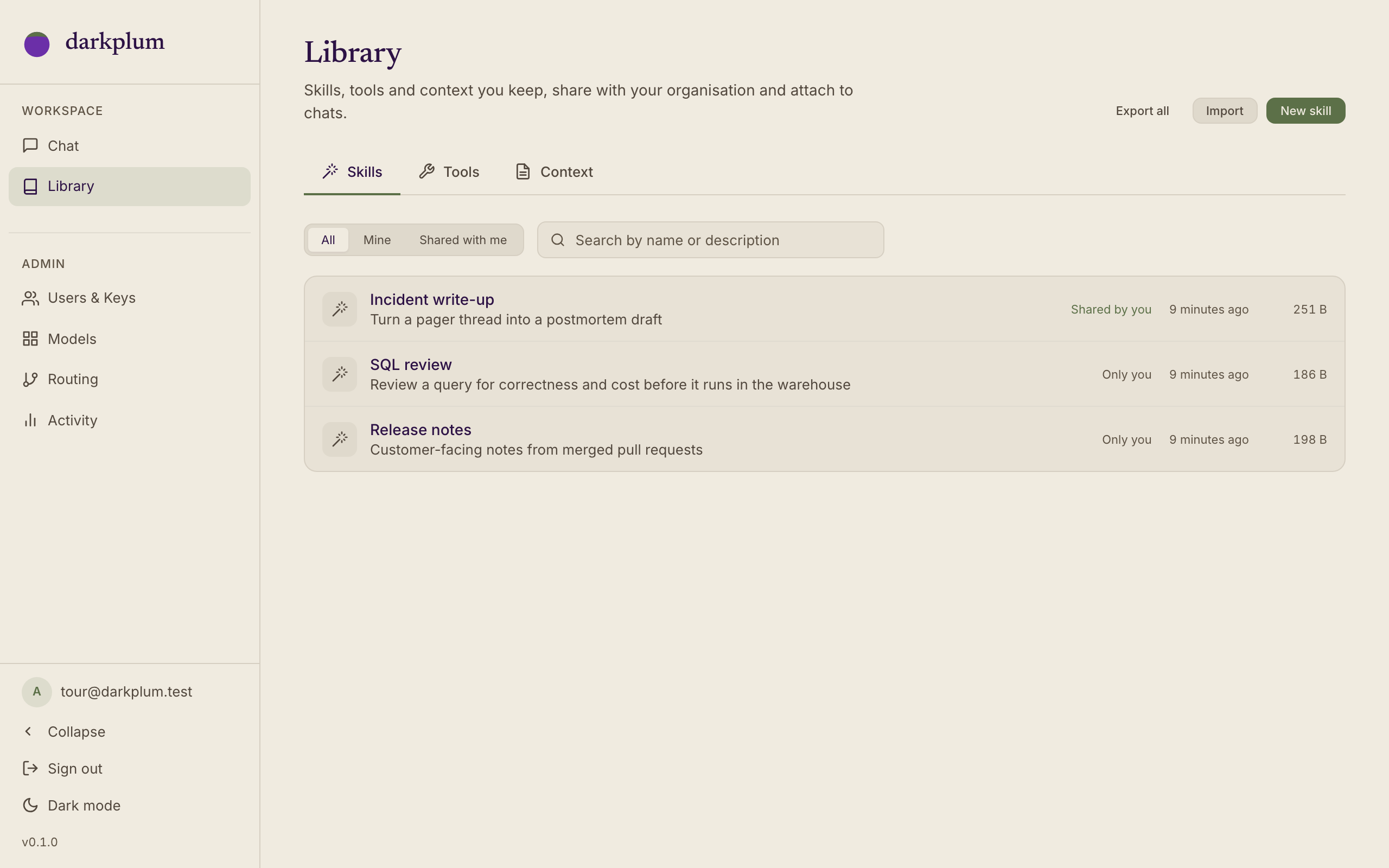Click '9 minutes ago' on Release notes row
1389x868 pixels.
[x=1209, y=440]
